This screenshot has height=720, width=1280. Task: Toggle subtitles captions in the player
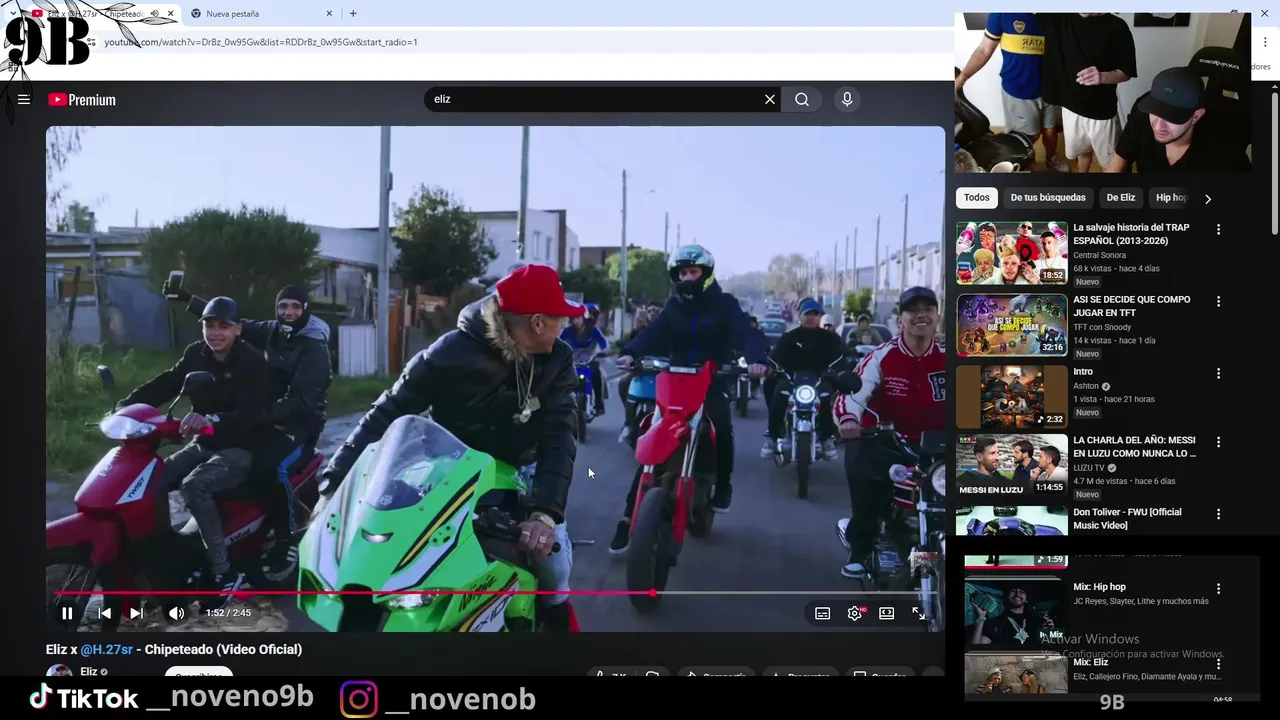point(822,613)
